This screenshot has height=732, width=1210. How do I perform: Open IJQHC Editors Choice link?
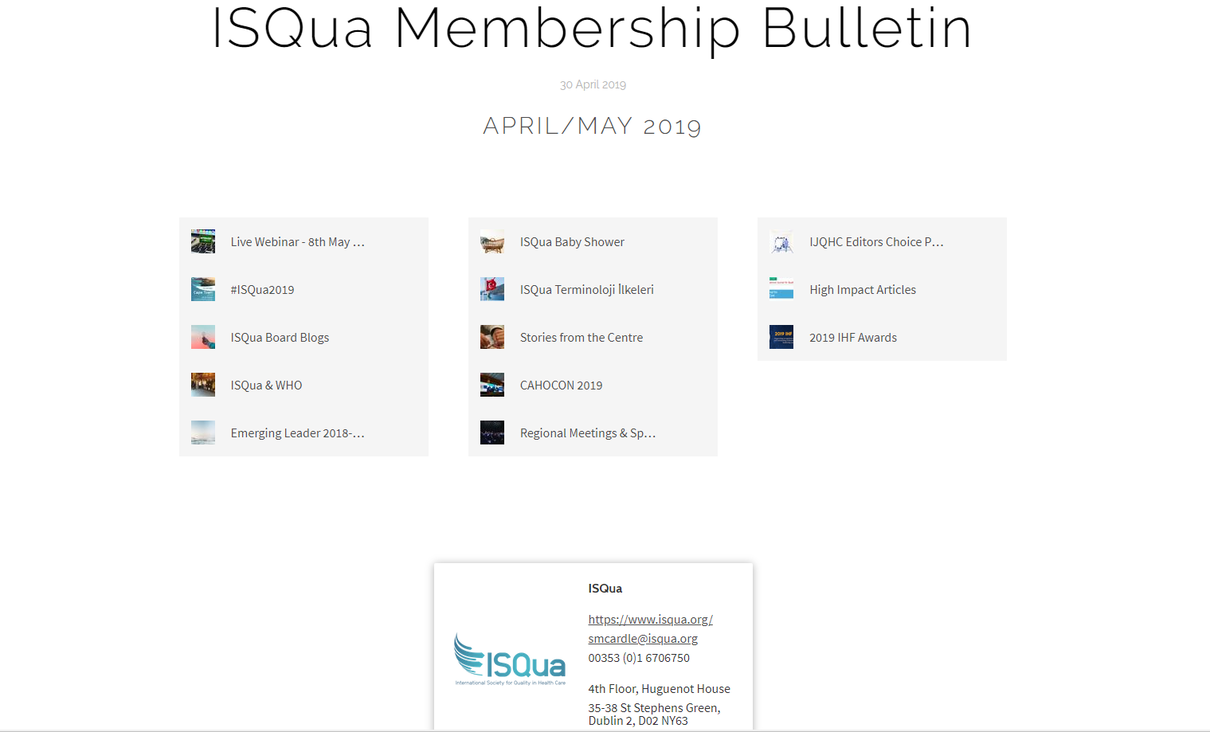click(877, 242)
